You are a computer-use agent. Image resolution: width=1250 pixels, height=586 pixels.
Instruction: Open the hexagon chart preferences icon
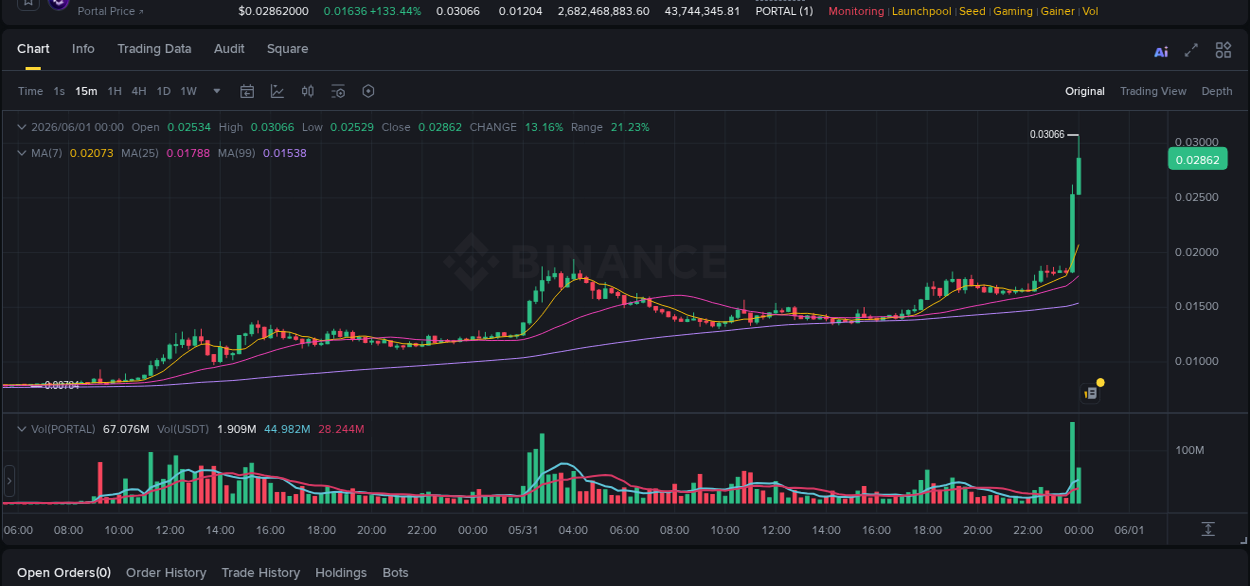(x=368, y=91)
